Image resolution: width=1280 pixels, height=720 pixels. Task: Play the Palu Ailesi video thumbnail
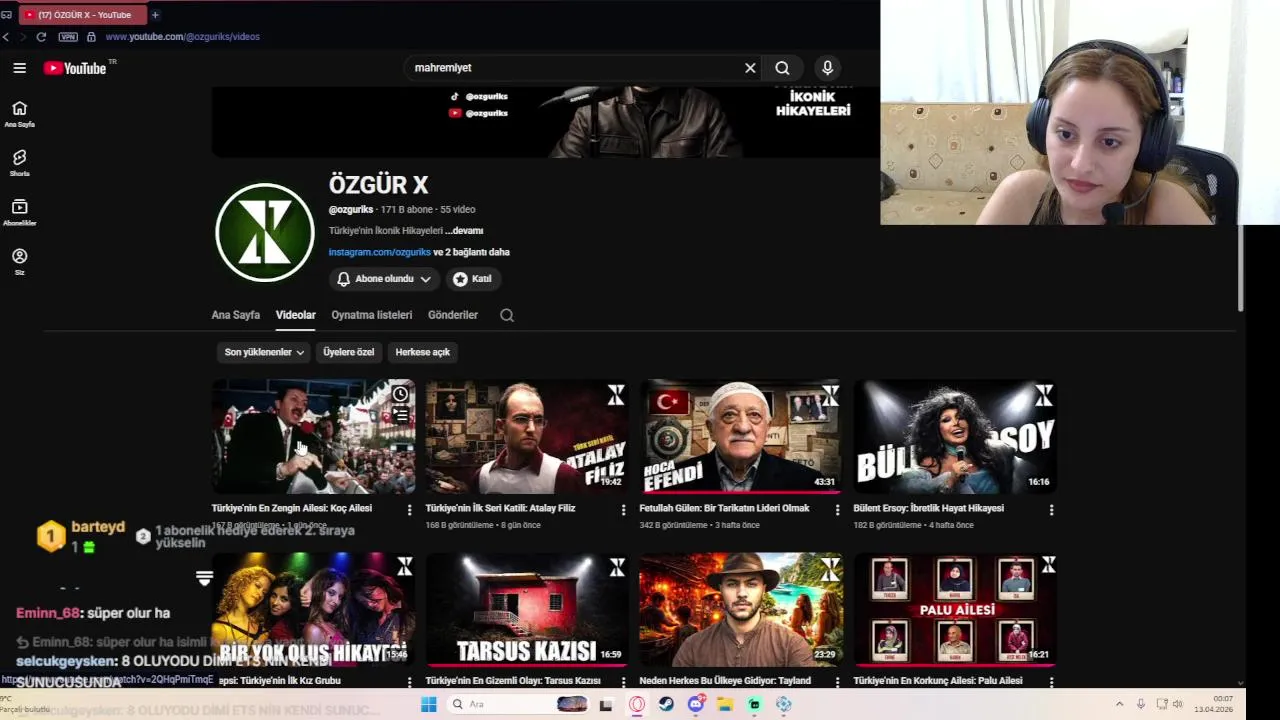(955, 610)
